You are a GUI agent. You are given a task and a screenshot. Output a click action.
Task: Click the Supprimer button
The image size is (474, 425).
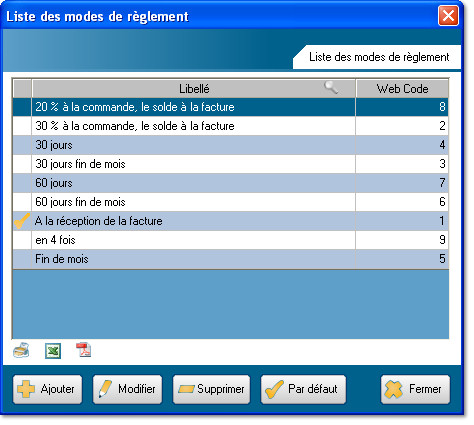tap(211, 389)
